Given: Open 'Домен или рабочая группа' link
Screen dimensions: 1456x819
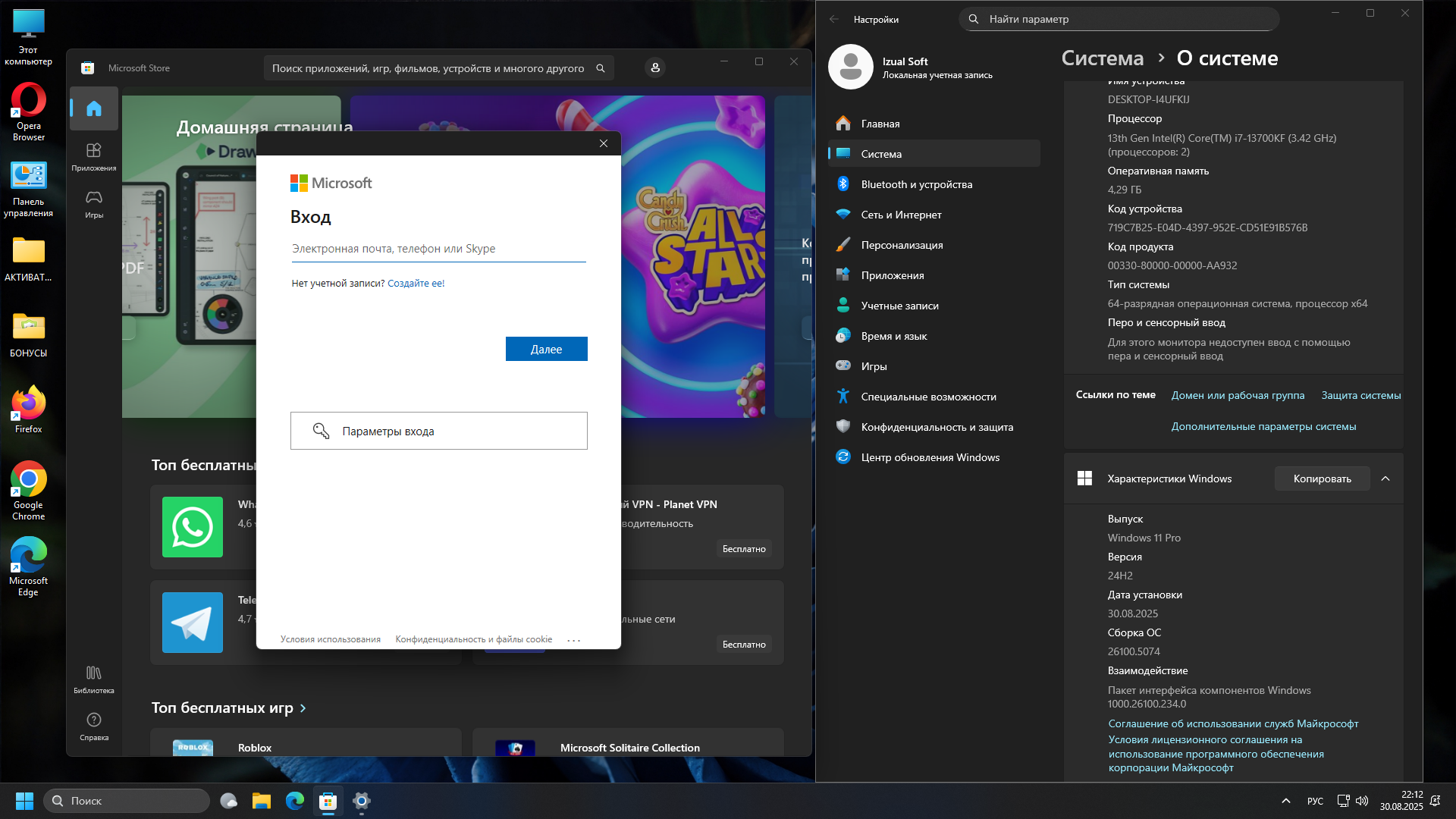Looking at the screenshot, I should tap(1238, 395).
